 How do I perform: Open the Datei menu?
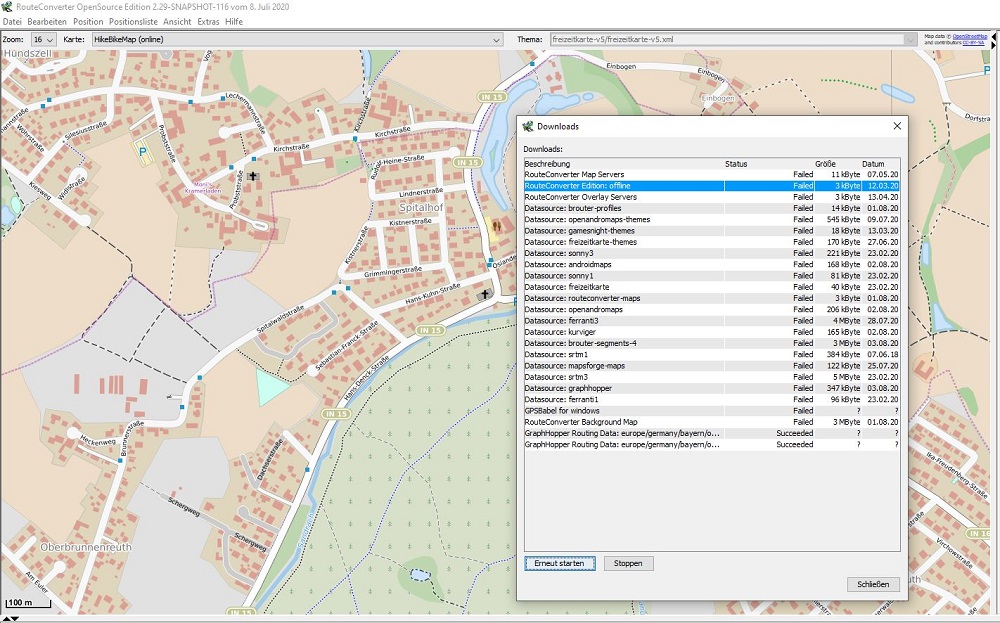pyautogui.click(x=12, y=22)
